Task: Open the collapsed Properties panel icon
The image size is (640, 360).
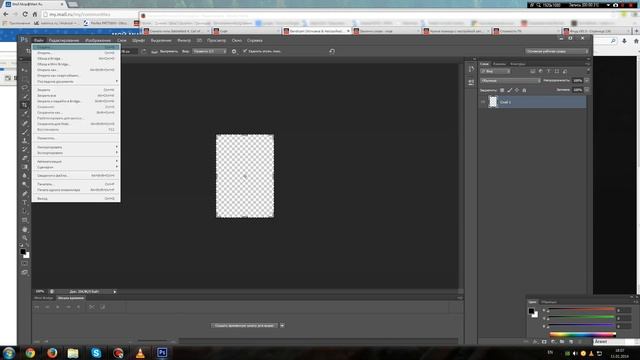Action: [x=471, y=82]
